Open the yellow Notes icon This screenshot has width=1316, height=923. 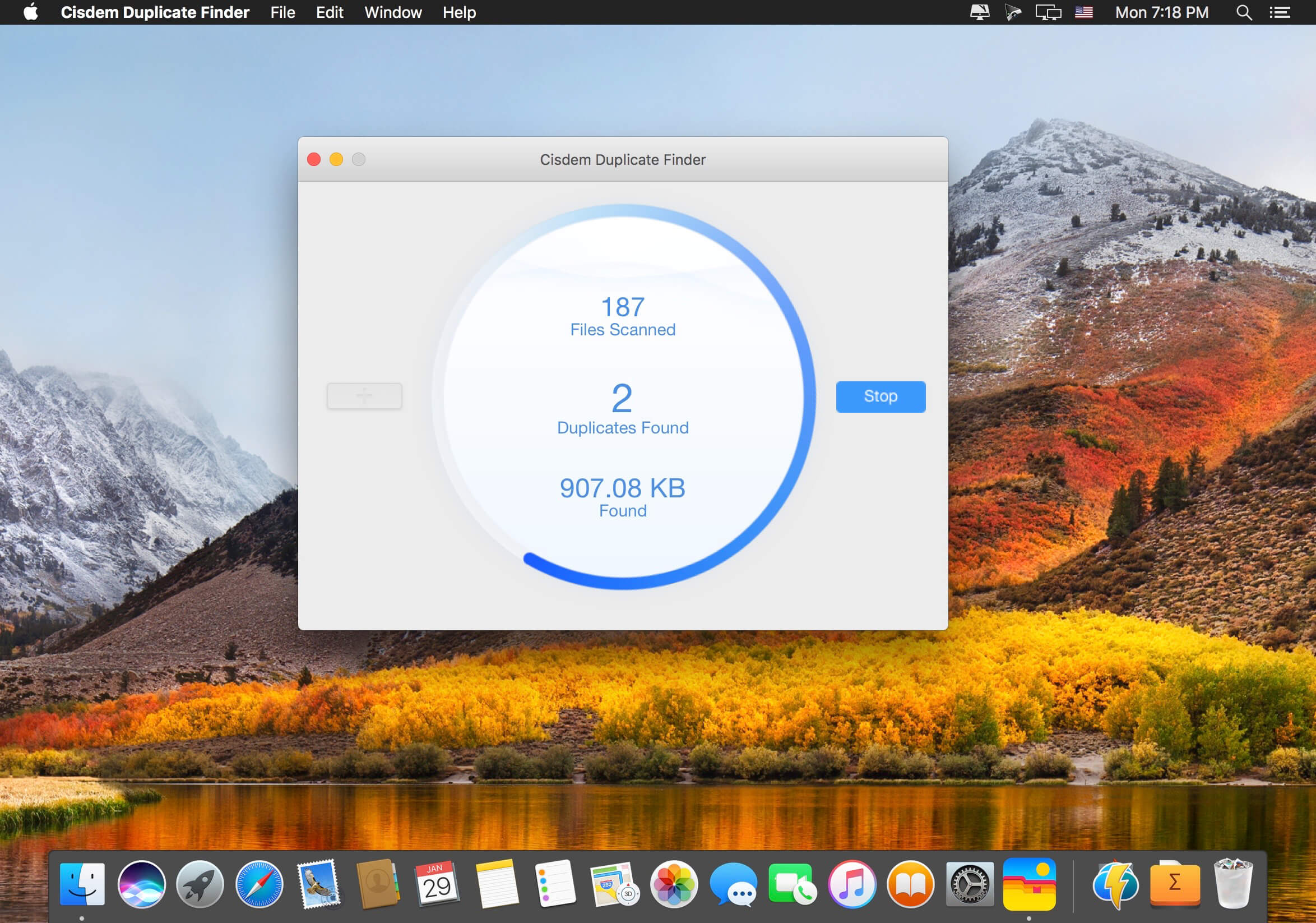[497, 885]
